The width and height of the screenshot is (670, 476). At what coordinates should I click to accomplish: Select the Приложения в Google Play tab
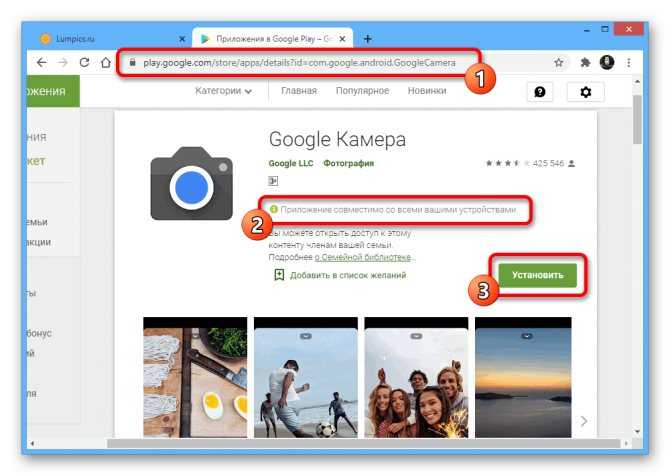tap(273, 38)
